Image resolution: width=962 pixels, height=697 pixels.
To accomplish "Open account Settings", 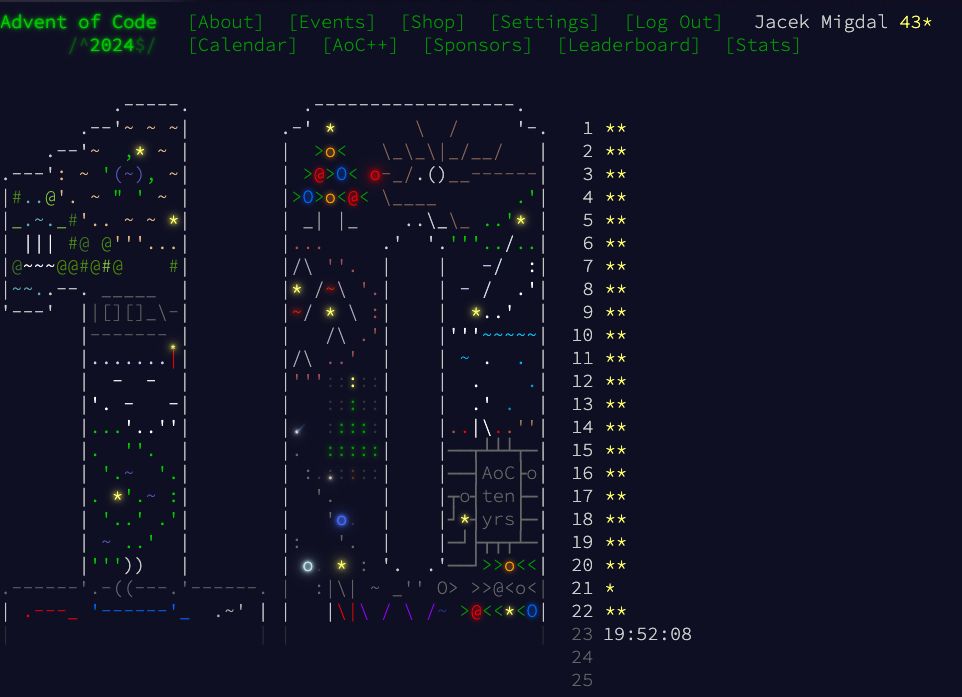I will 544,22.
